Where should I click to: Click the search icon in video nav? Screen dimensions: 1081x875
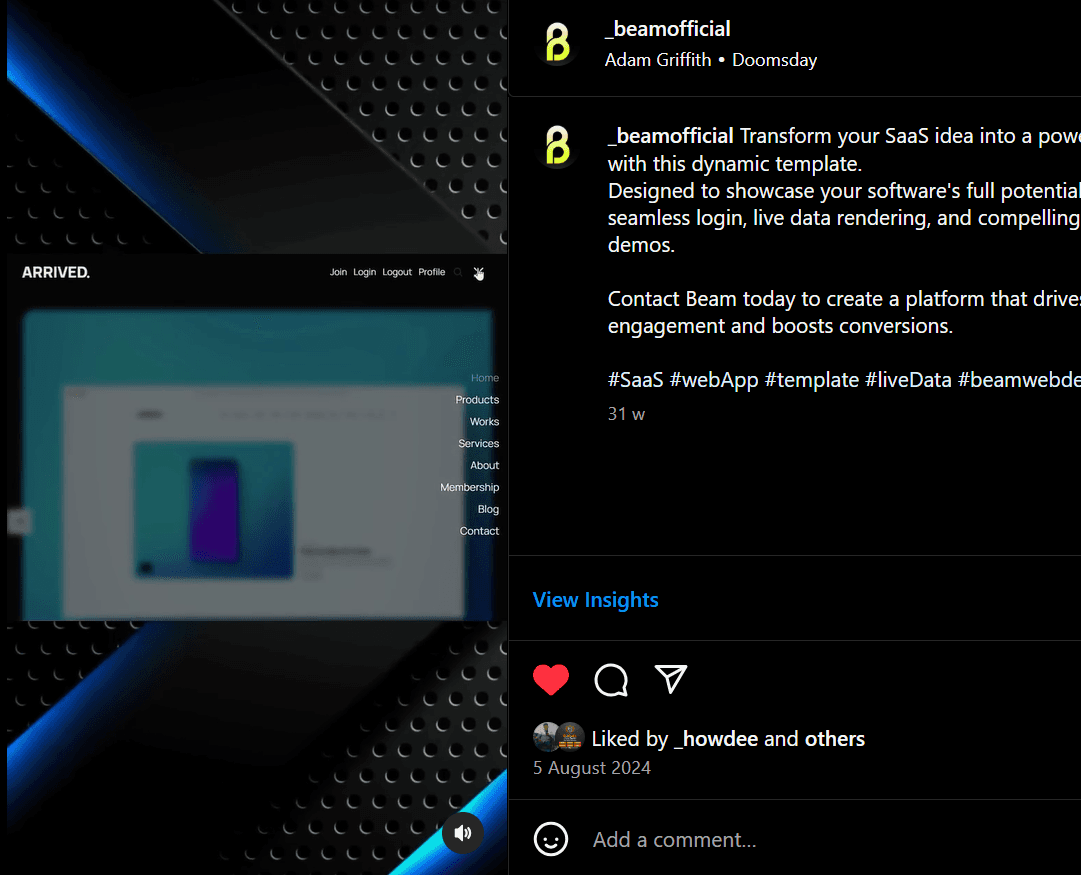click(x=458, y=272)
